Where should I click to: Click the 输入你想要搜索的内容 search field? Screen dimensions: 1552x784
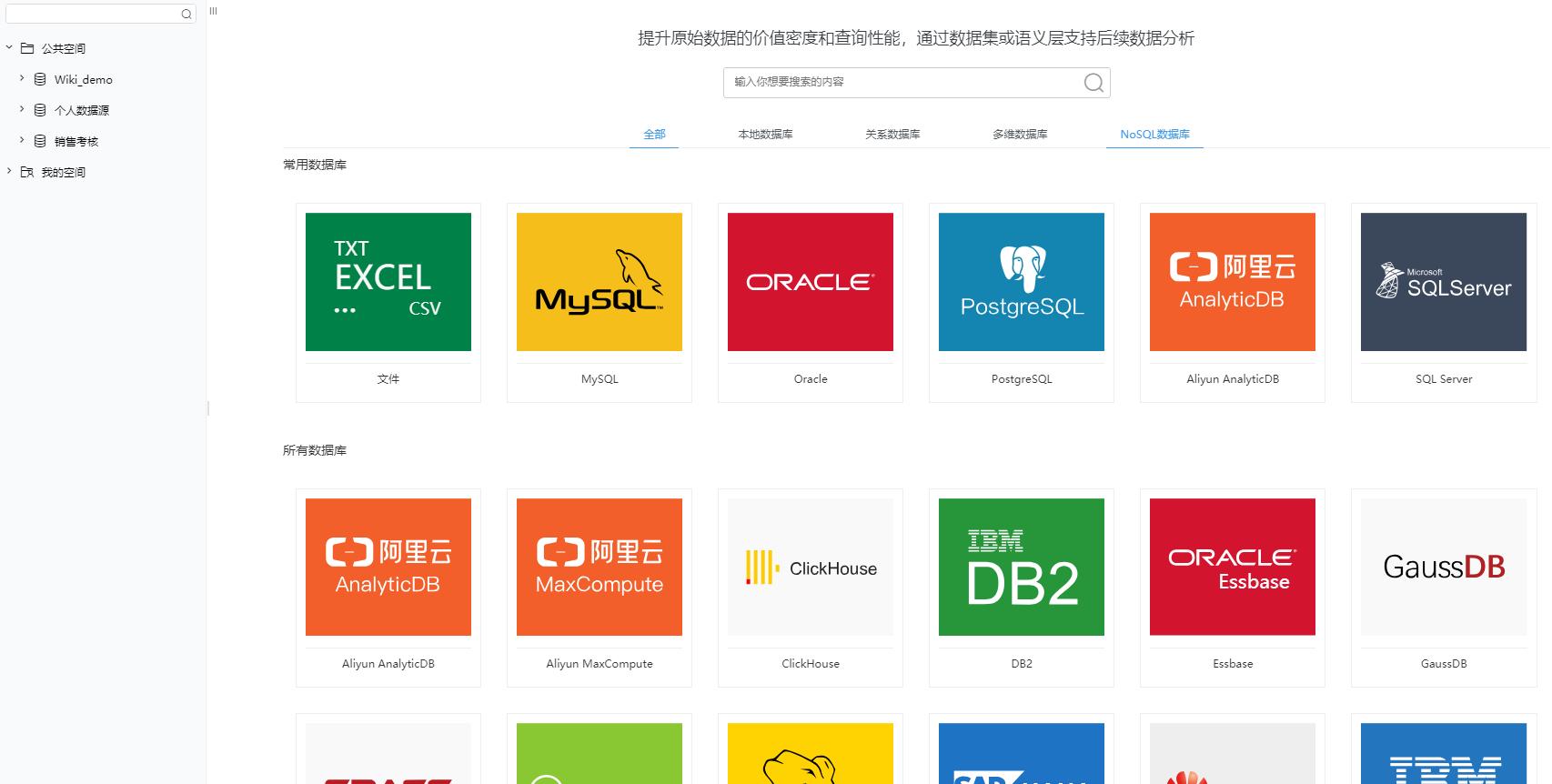pyautogui.click(x=916, y=83)
